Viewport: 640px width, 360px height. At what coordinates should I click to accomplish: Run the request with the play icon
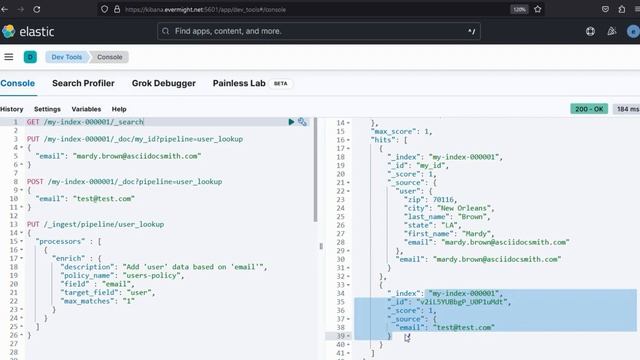291,122
